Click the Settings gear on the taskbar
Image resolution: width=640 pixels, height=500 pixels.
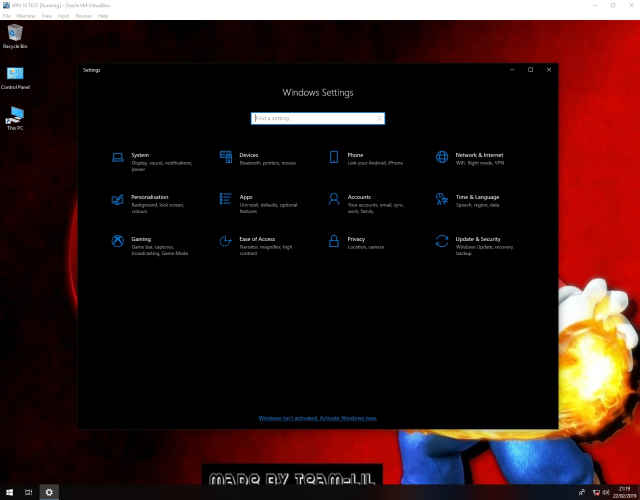click(50, 492)
